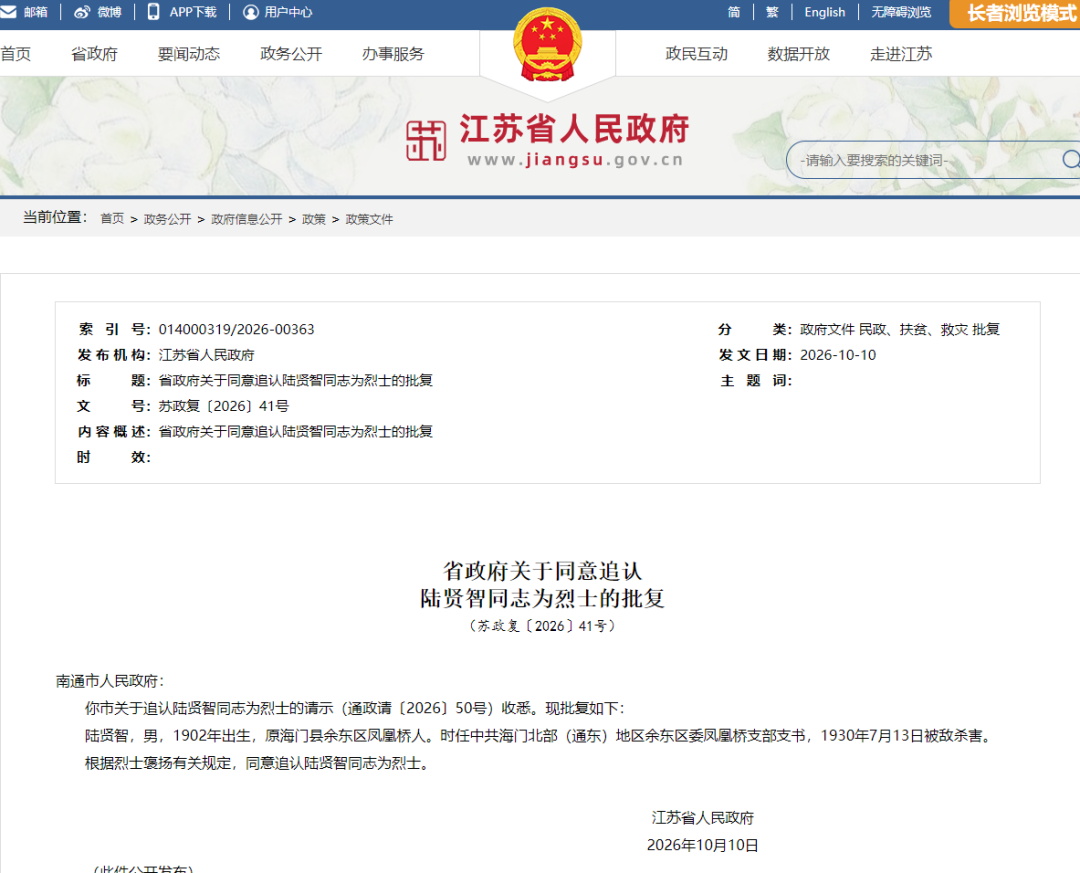Click the addressee line 南通市人民政府：
1080x873 pixels.
tap(110, 681)
